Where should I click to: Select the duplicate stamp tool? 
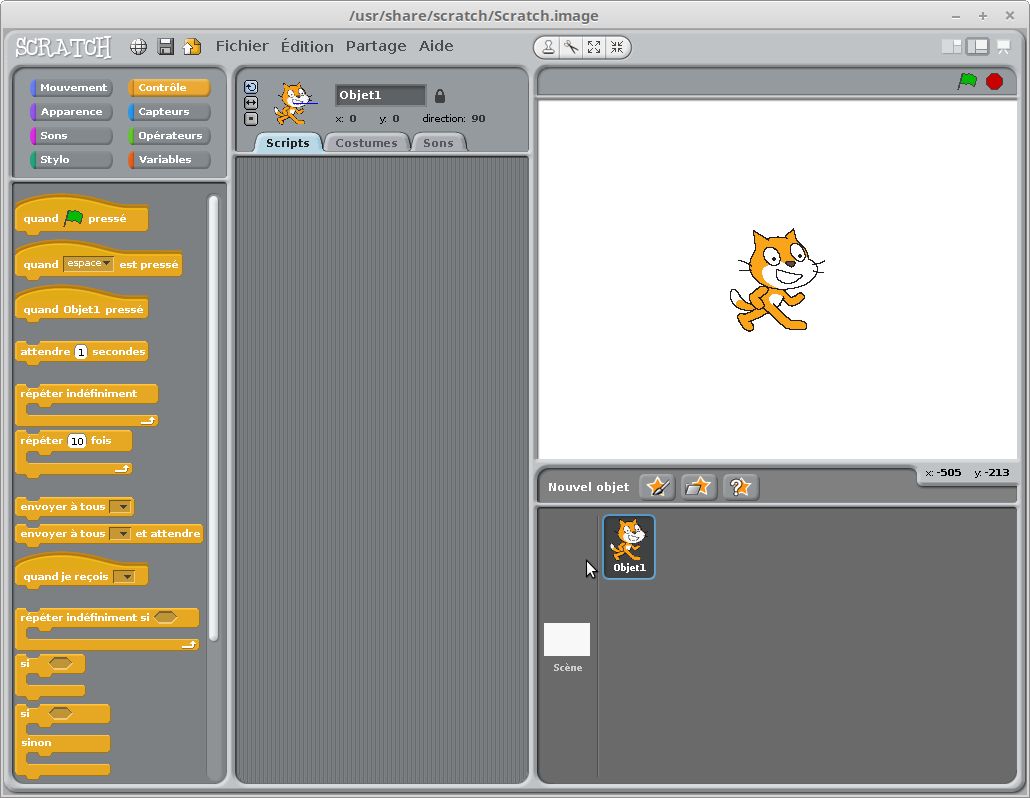click(x=548, y=47)
